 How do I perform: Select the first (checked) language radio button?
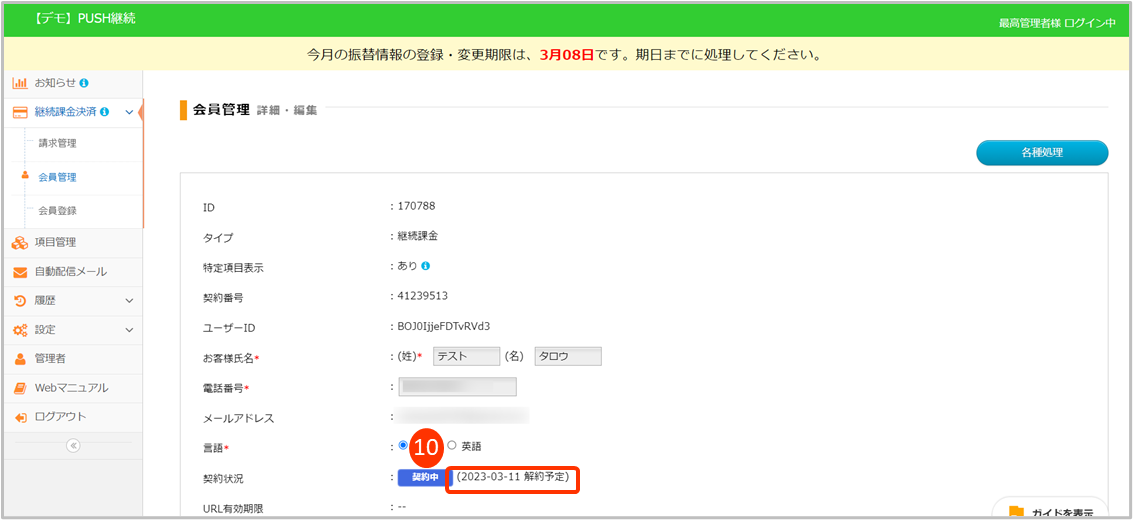coord(403,445)
